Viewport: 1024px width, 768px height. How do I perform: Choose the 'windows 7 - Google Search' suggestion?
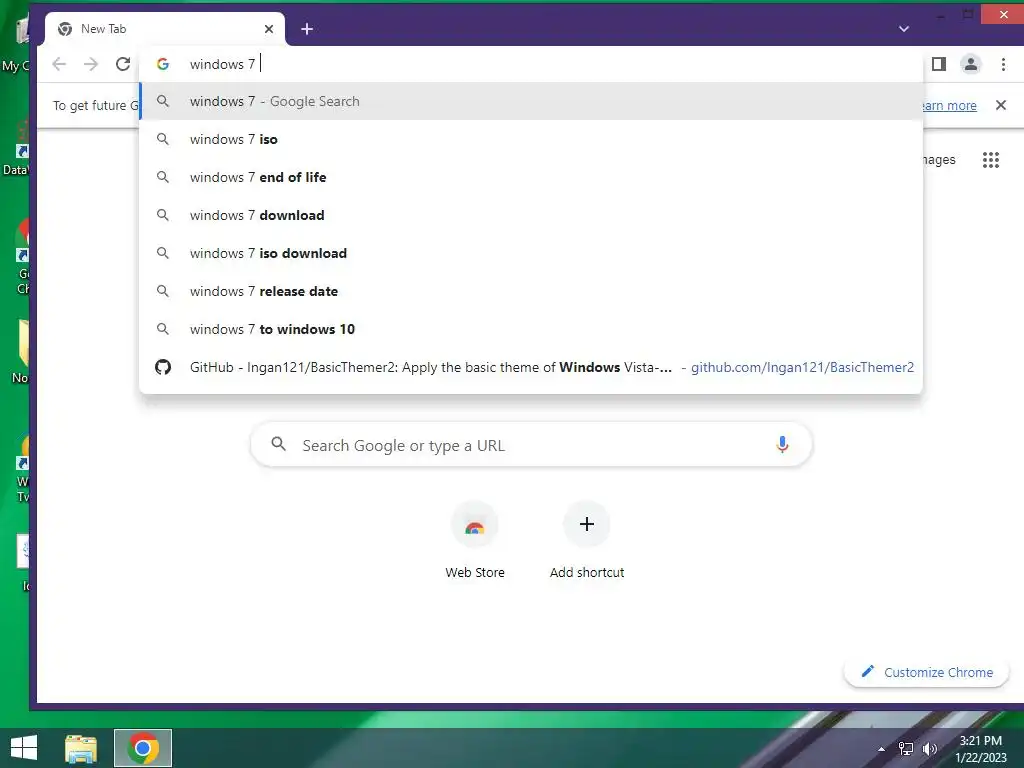pos(531,101)
